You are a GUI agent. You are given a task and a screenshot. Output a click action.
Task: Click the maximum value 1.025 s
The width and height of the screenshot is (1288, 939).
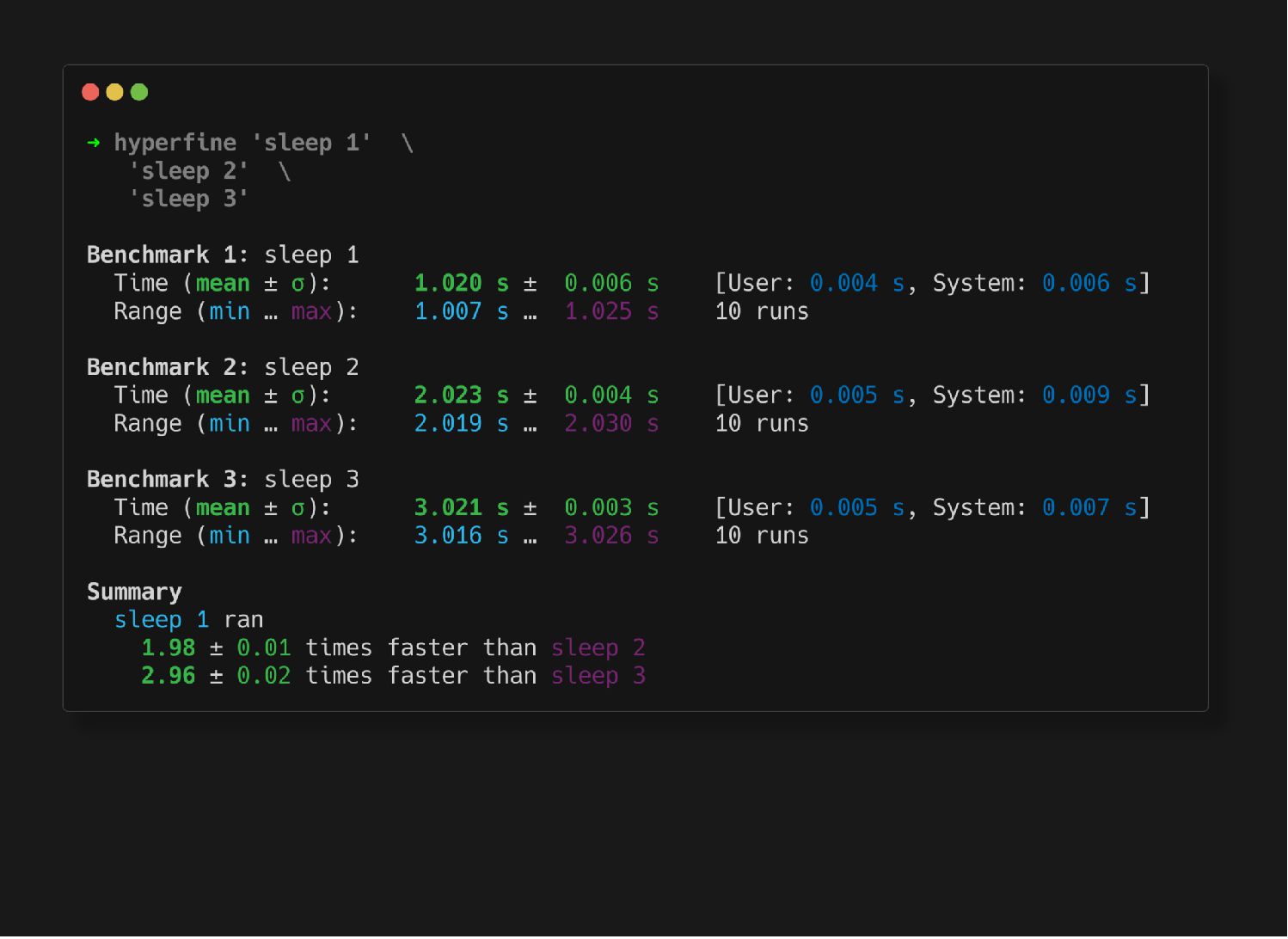(611, 311)
